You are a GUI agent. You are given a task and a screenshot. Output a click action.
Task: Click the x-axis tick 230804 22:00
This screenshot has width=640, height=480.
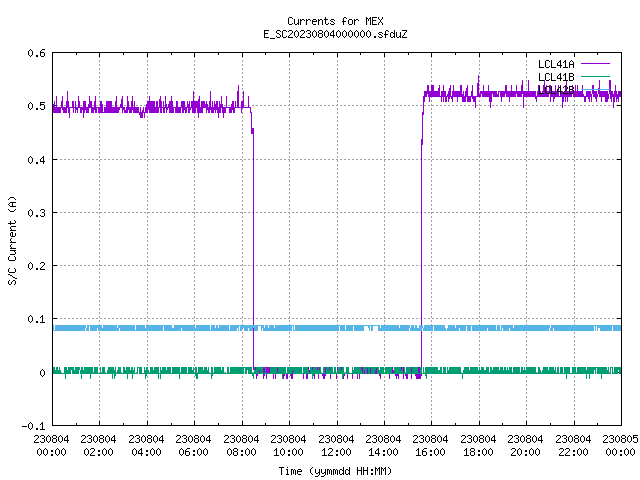click(x=573, y=446)
